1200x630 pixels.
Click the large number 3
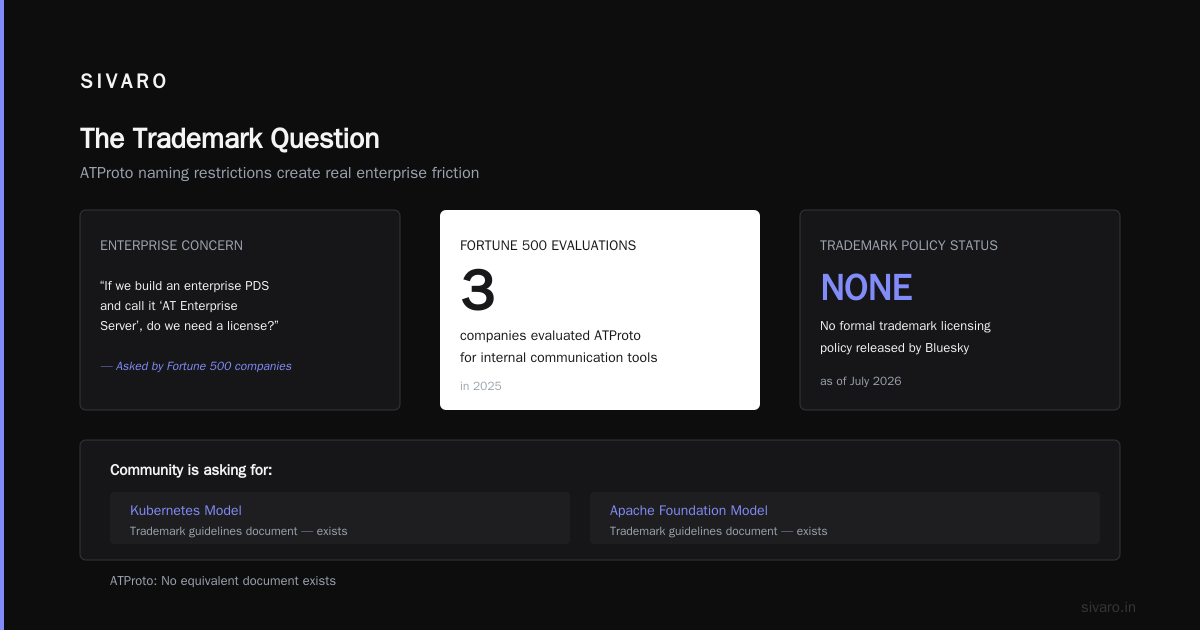point(478,291)
